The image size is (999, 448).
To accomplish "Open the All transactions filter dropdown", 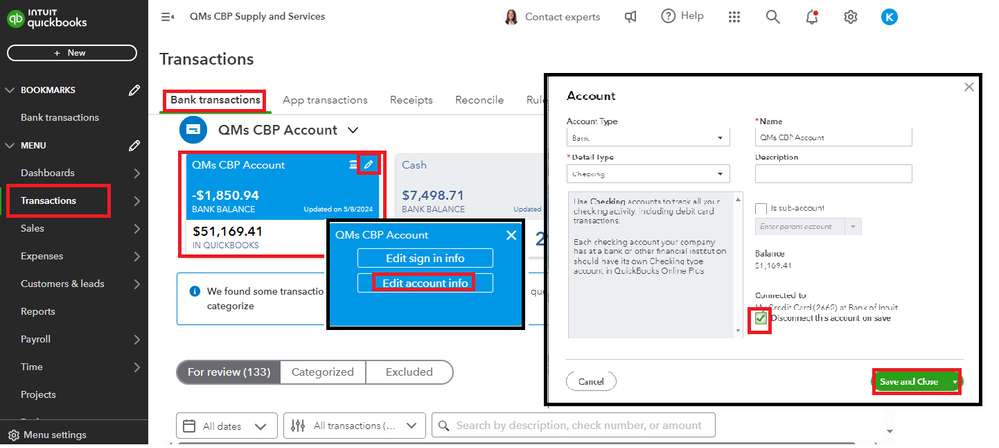I will tap(354, 426).
